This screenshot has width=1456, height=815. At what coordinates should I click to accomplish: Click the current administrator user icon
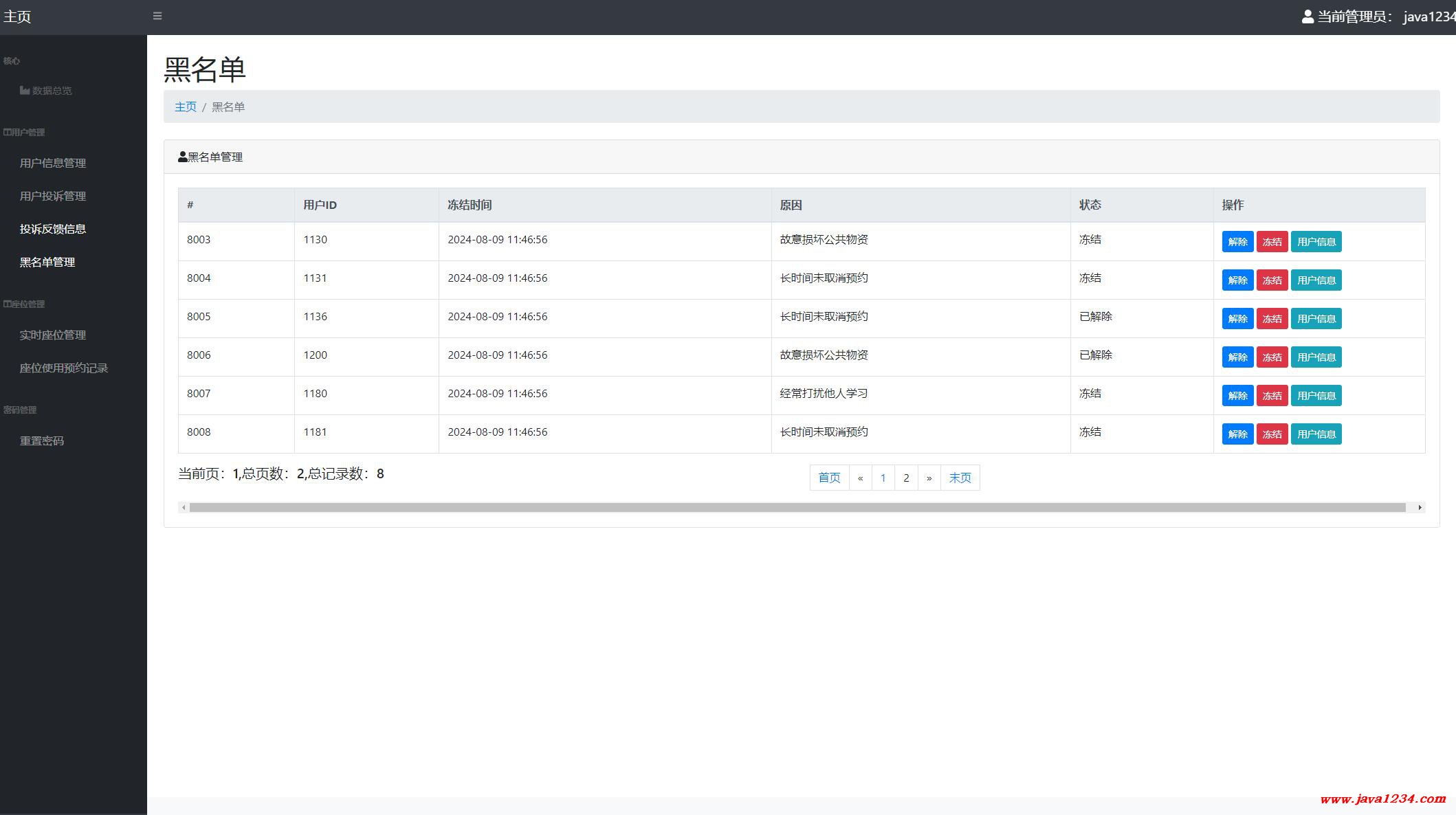click(1308, 16)
